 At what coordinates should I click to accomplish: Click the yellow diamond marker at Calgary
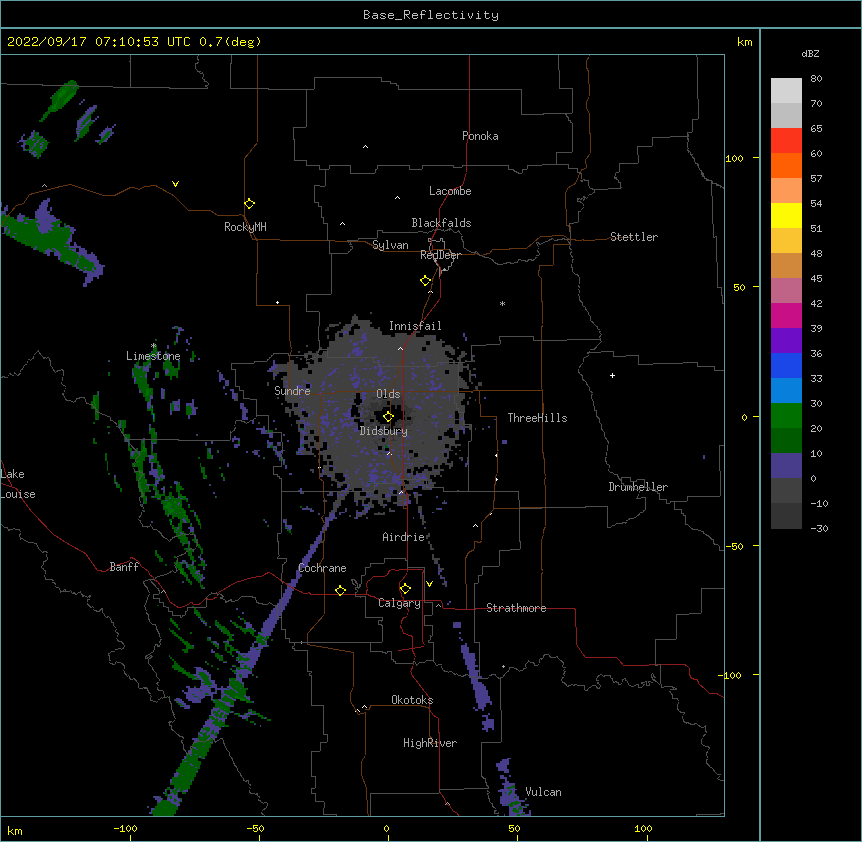click(405, 589)
